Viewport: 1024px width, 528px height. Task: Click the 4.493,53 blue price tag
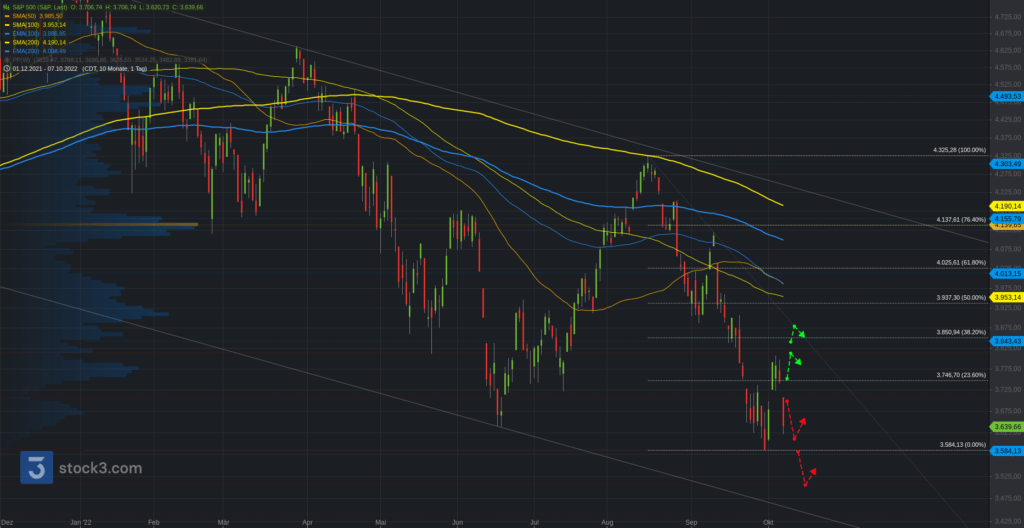pos(1006,97)
